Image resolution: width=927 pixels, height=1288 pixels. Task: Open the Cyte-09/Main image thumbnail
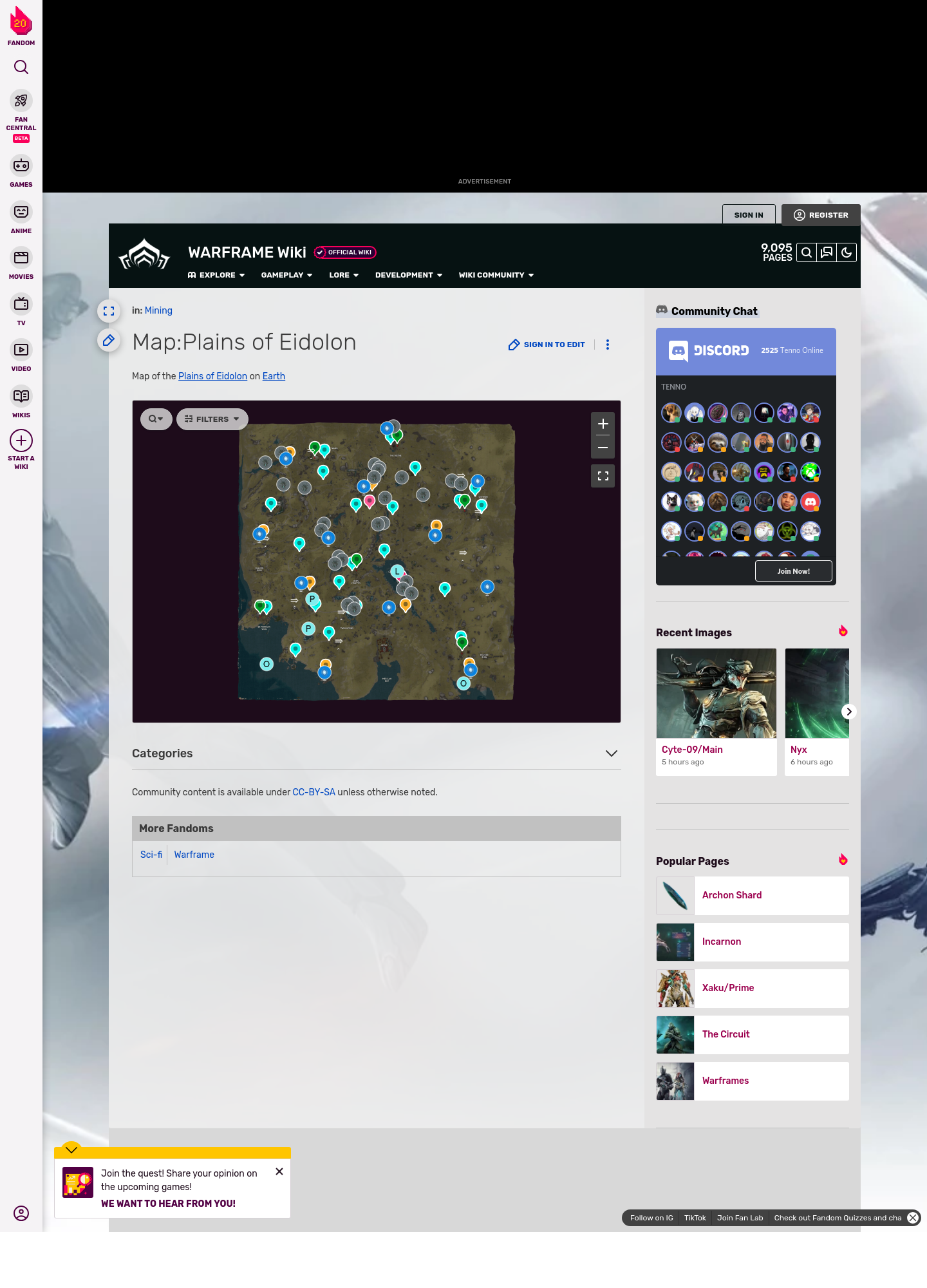pos(716,693)
